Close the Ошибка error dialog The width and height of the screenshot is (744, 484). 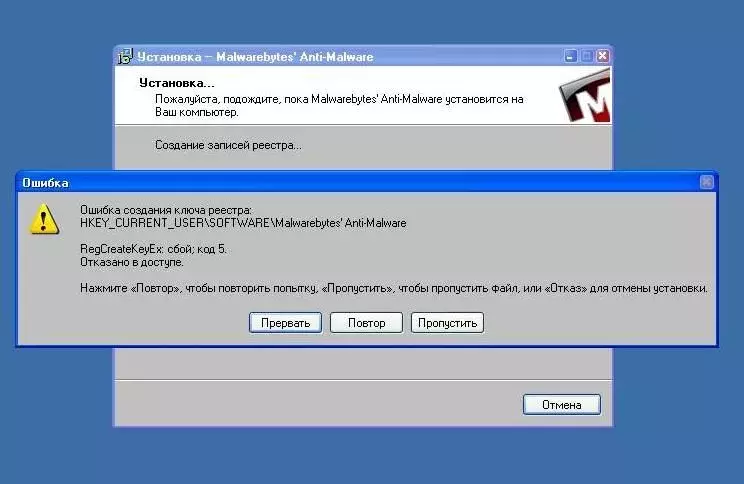click(707, 182)
